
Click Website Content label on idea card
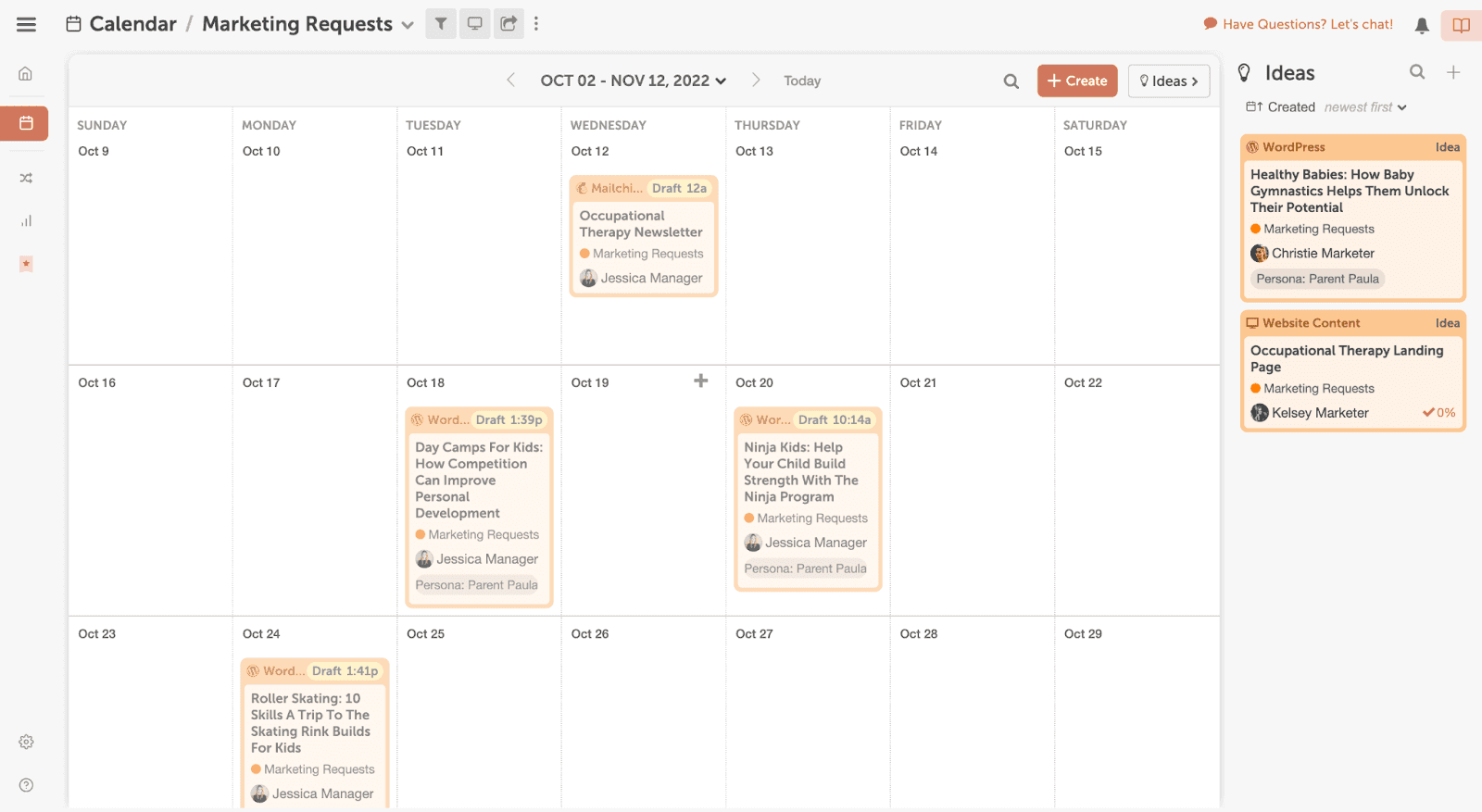1311,323
